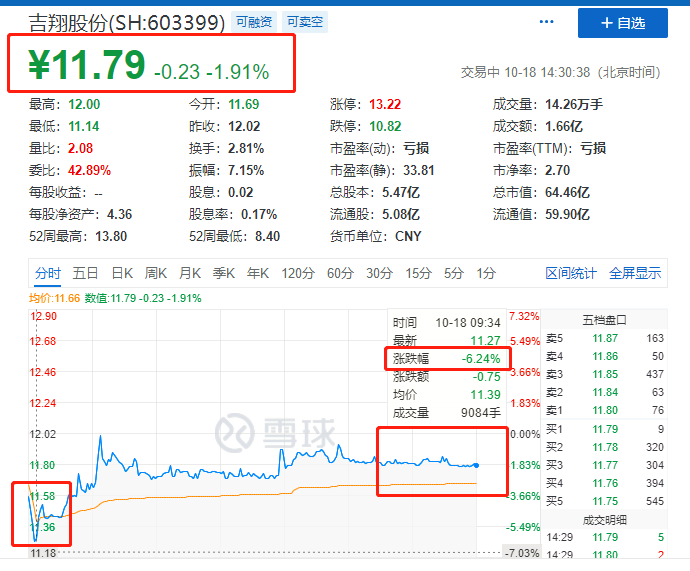Click the blue latest-price dot on chart
Image resolution: width=690 pixels, height=571 pixels.
coord(476,465)
